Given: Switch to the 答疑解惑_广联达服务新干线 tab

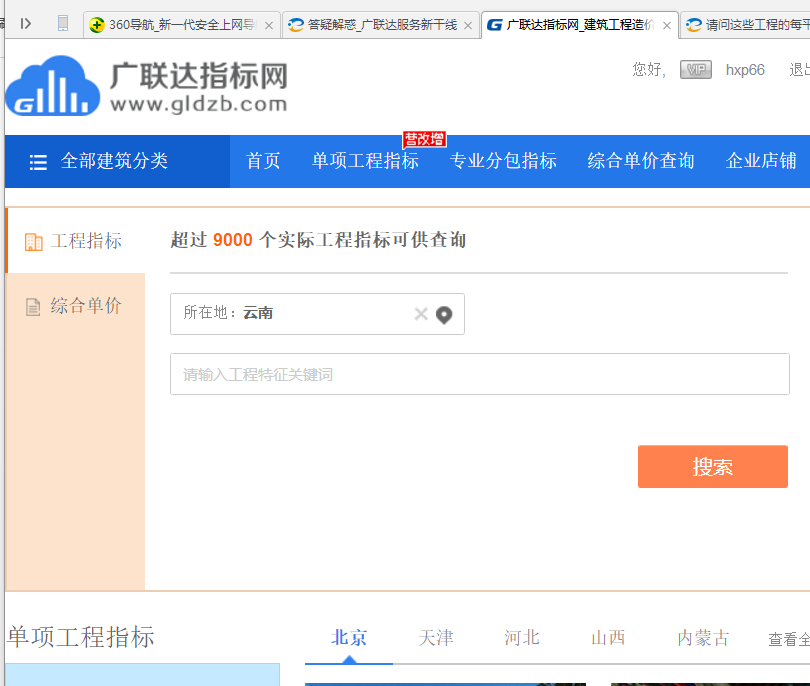Looking at the screenshot, I should pyautogui.click(x=381, y=25).
